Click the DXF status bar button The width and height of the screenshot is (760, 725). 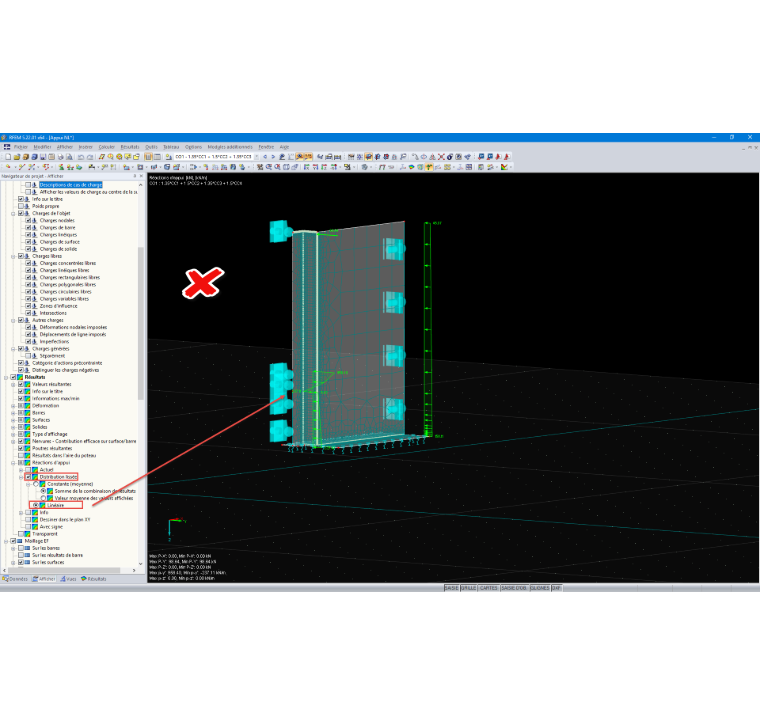[556, 588]
